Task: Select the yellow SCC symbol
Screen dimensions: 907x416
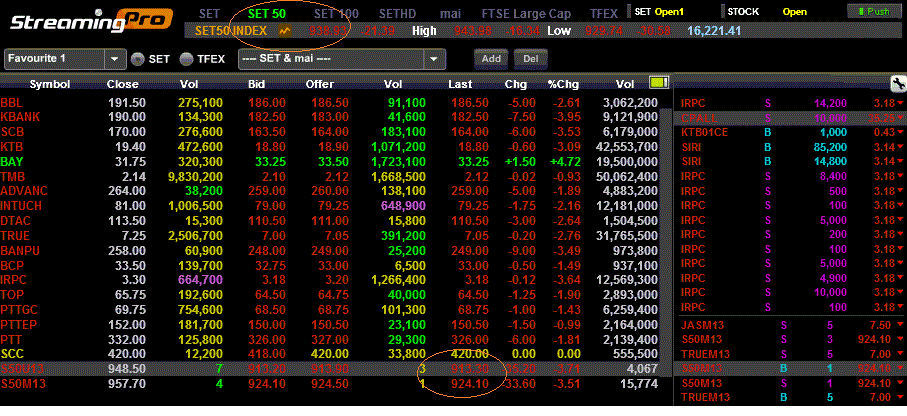Action: coord(12,354)
